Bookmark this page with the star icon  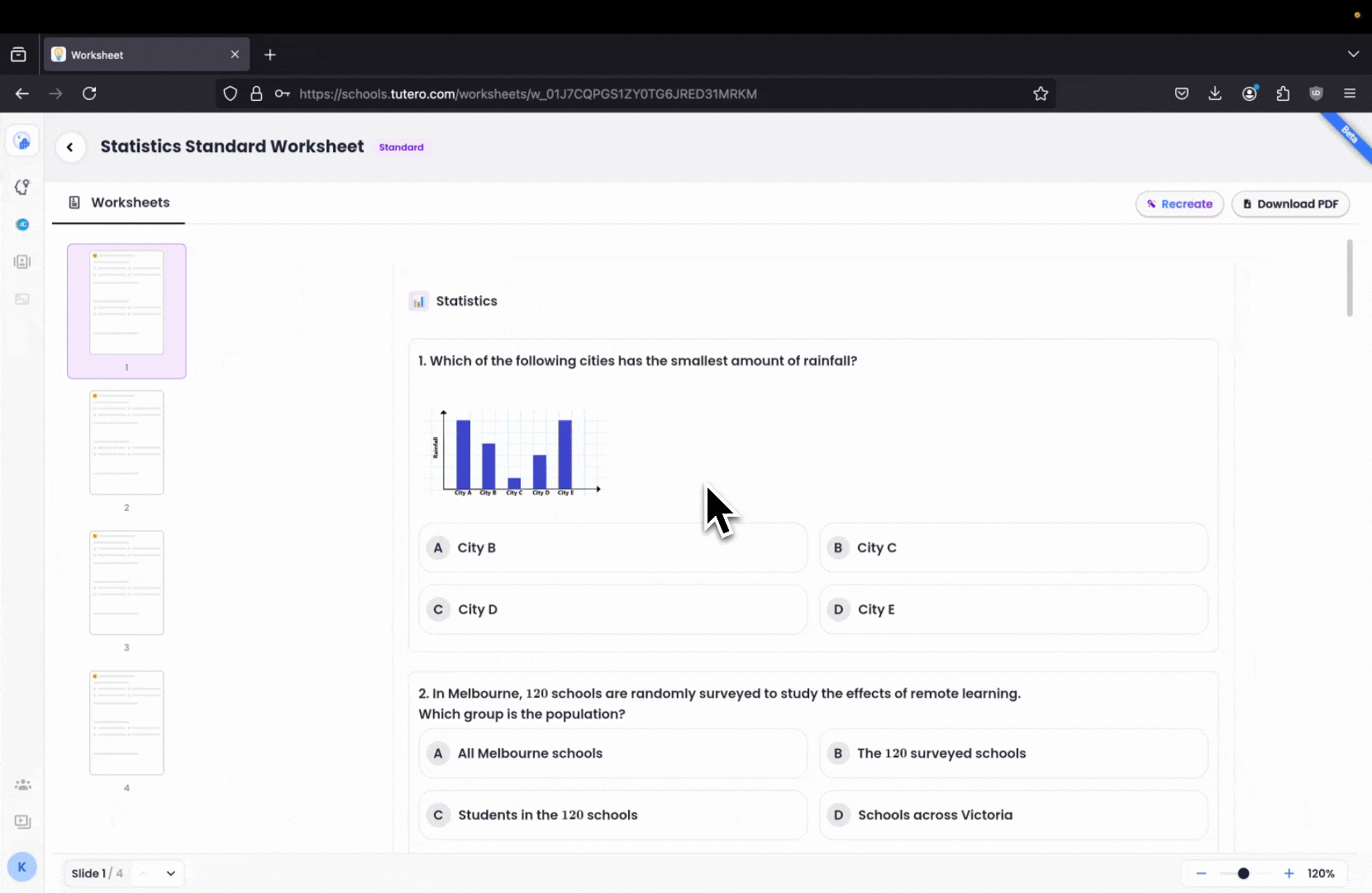tap(1041, 93)
